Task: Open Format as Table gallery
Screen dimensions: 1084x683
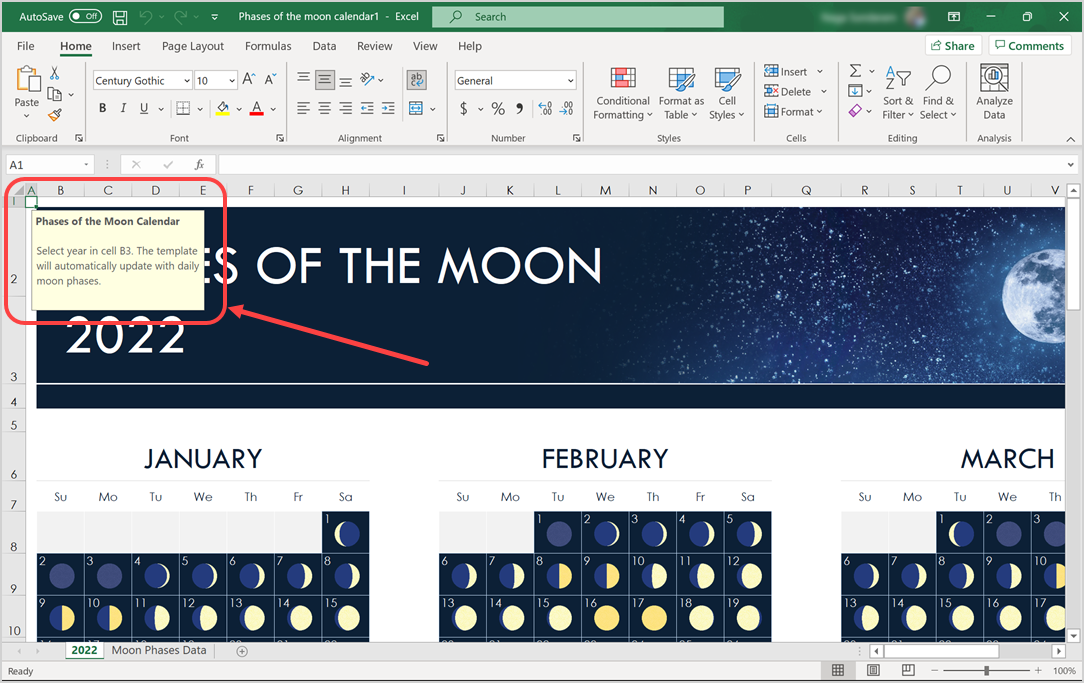Action: (681, 81)
